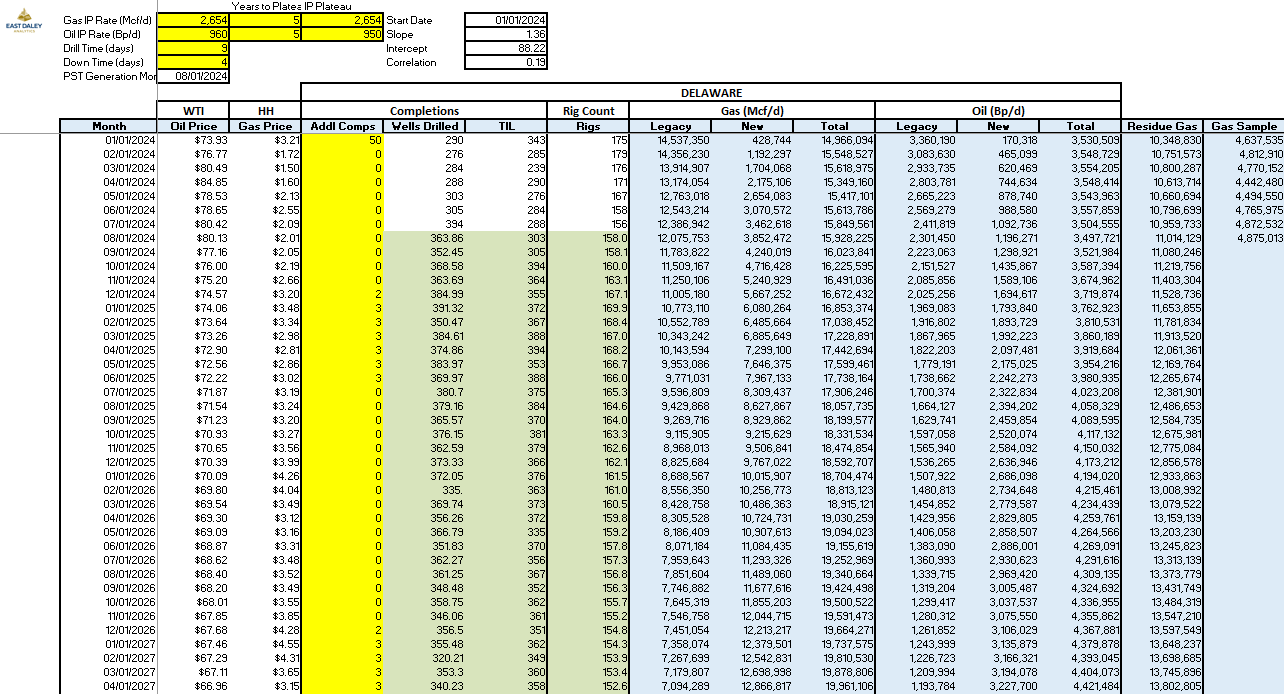
Task: Select the Oil IP Rate cell showing 960
Action: (x=193, y=34)
